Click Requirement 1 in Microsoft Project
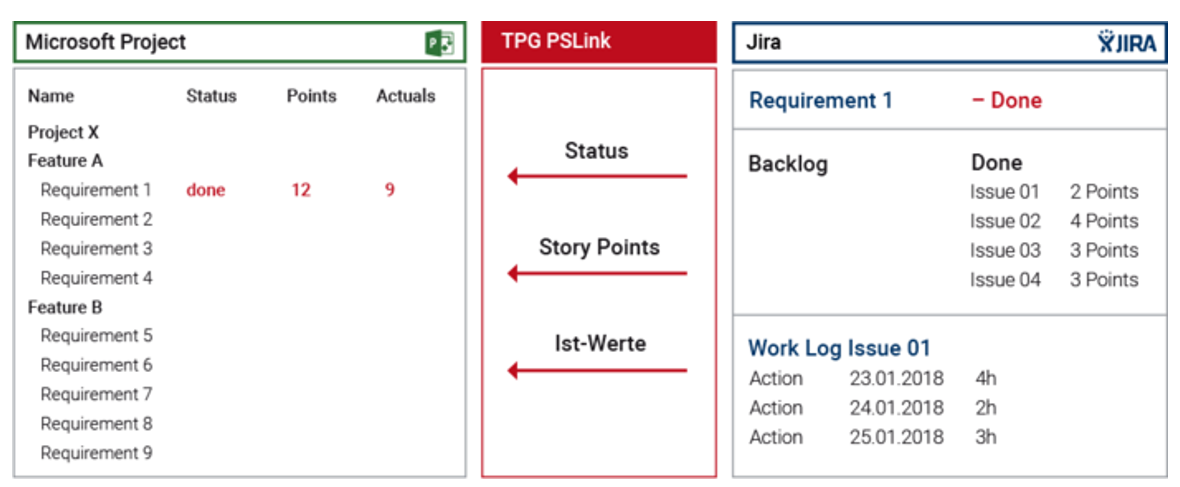The image size is (1180, 487). pyautogui.click(x=96, y=190)
